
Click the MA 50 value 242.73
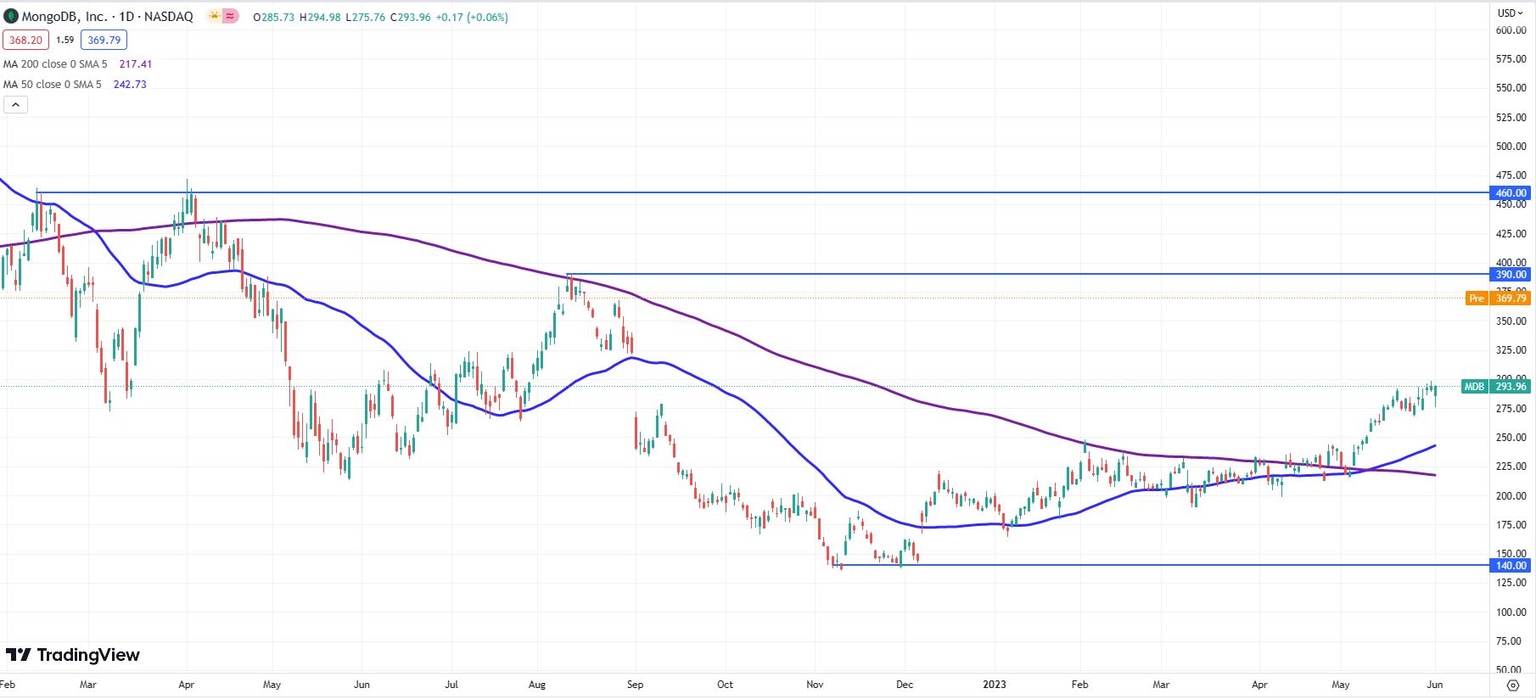click(x=130, y=84)
